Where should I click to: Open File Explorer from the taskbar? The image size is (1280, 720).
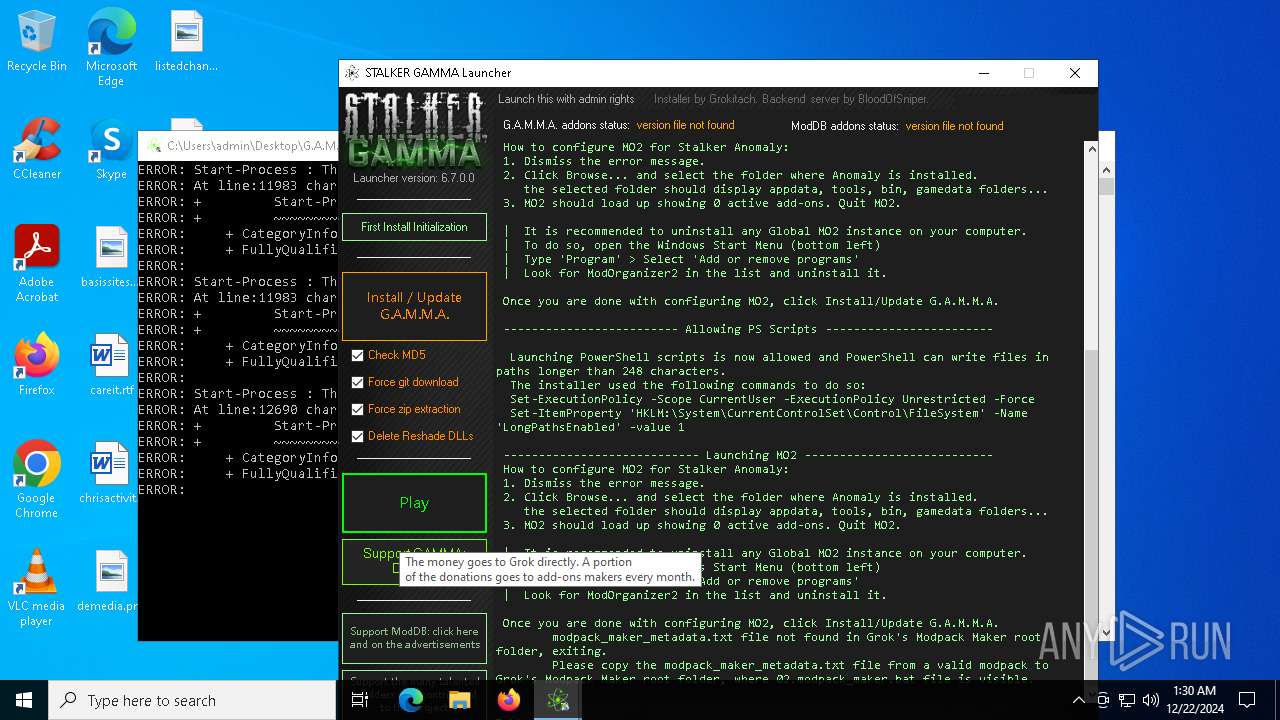(x=460, y=700)
